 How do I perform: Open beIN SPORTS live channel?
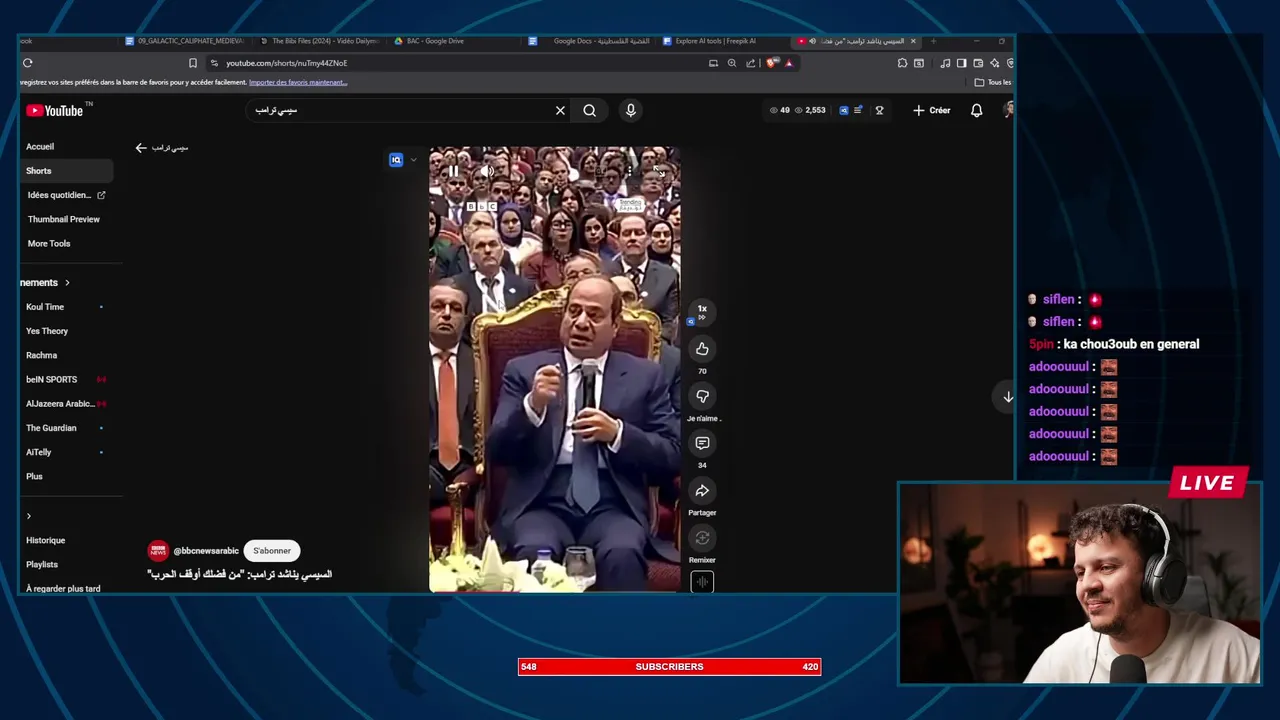coord(52,379)
